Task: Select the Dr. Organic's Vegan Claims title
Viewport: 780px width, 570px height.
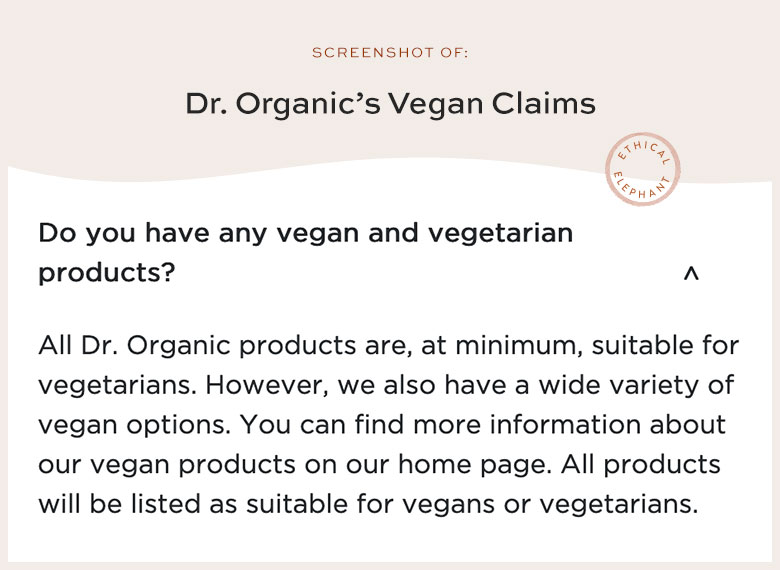Action: (x=390, y=104)
